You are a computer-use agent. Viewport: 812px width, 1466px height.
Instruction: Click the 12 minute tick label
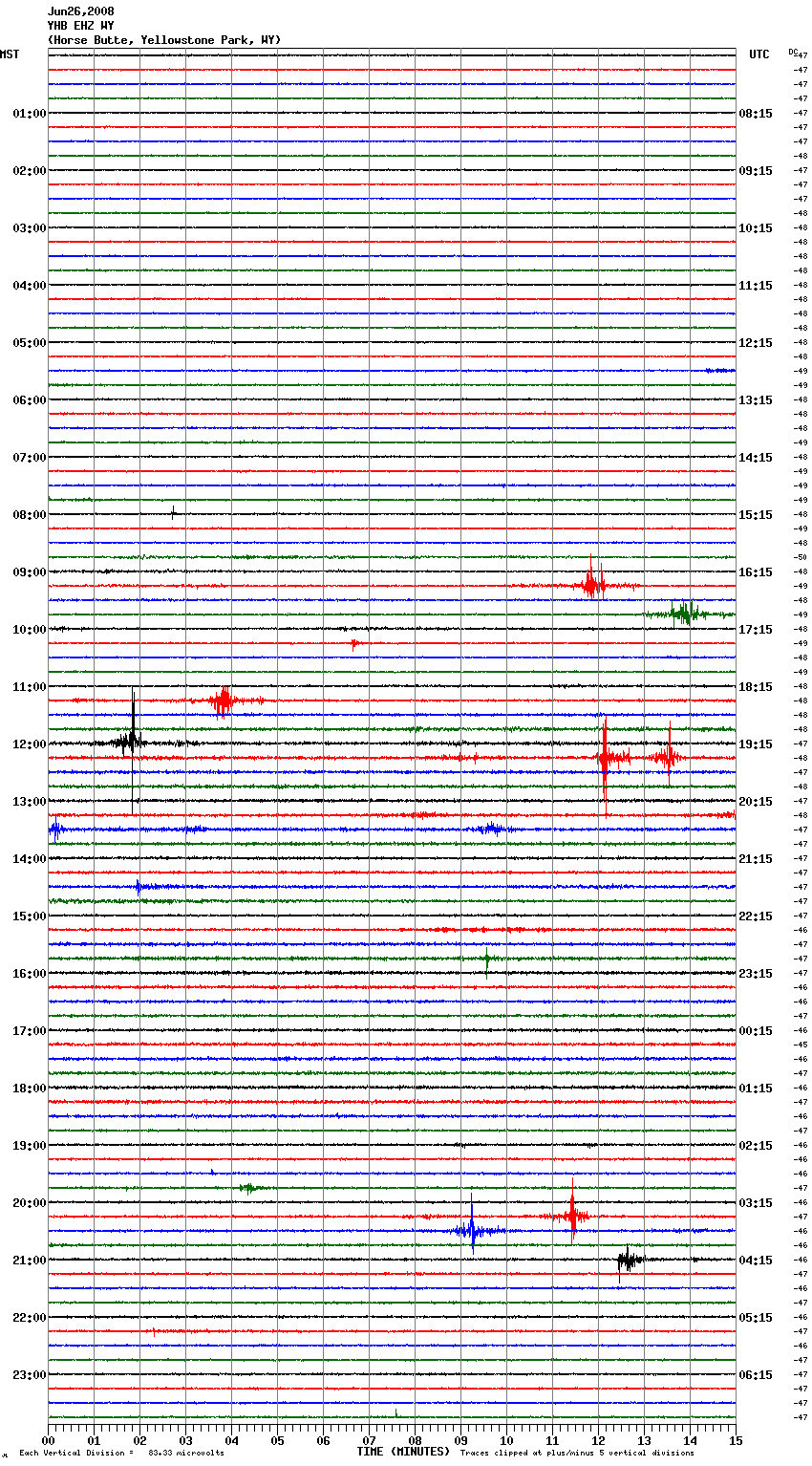pyautogui.click(x=598, y=1440)
